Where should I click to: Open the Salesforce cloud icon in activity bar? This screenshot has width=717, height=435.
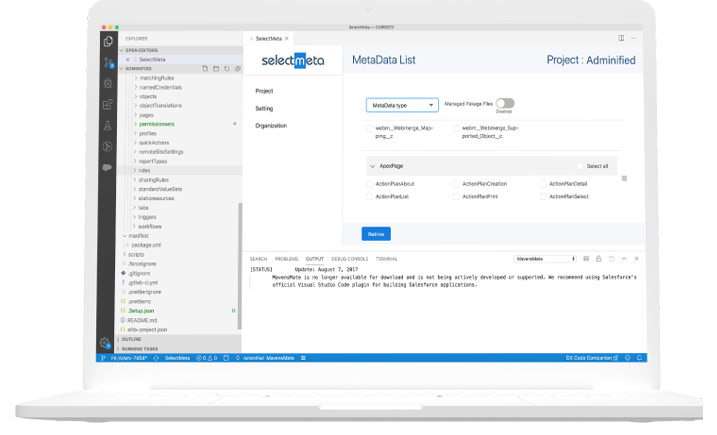pyautogui.click(x=108, y=167)
